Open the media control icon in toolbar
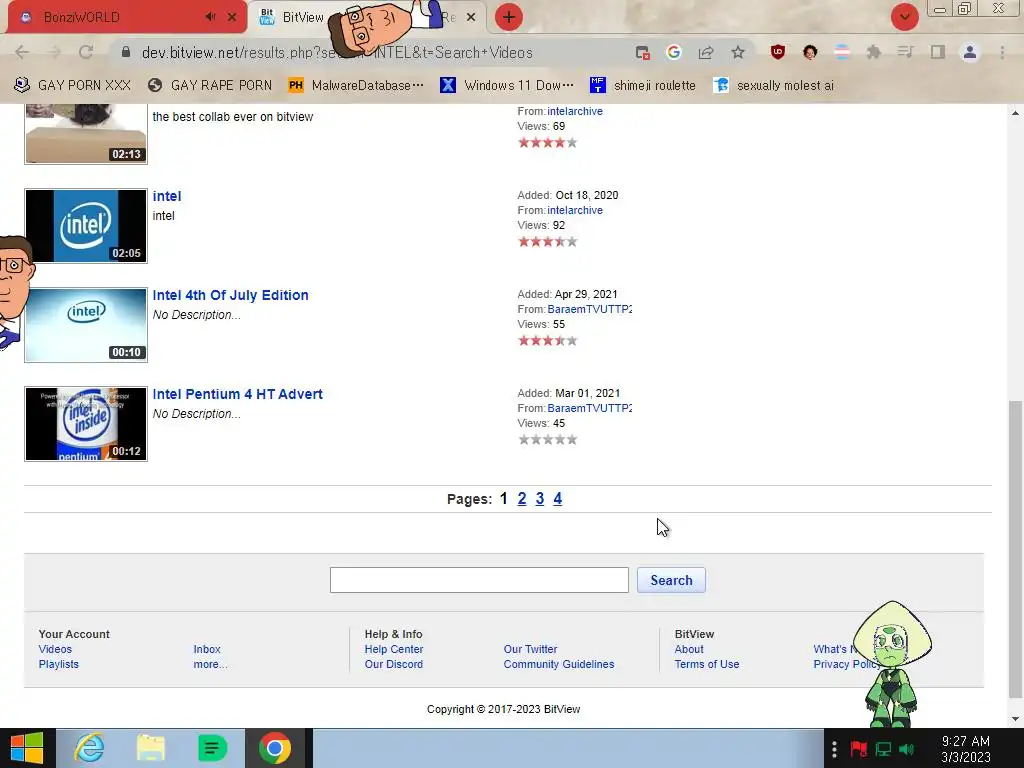 [905, 52]
